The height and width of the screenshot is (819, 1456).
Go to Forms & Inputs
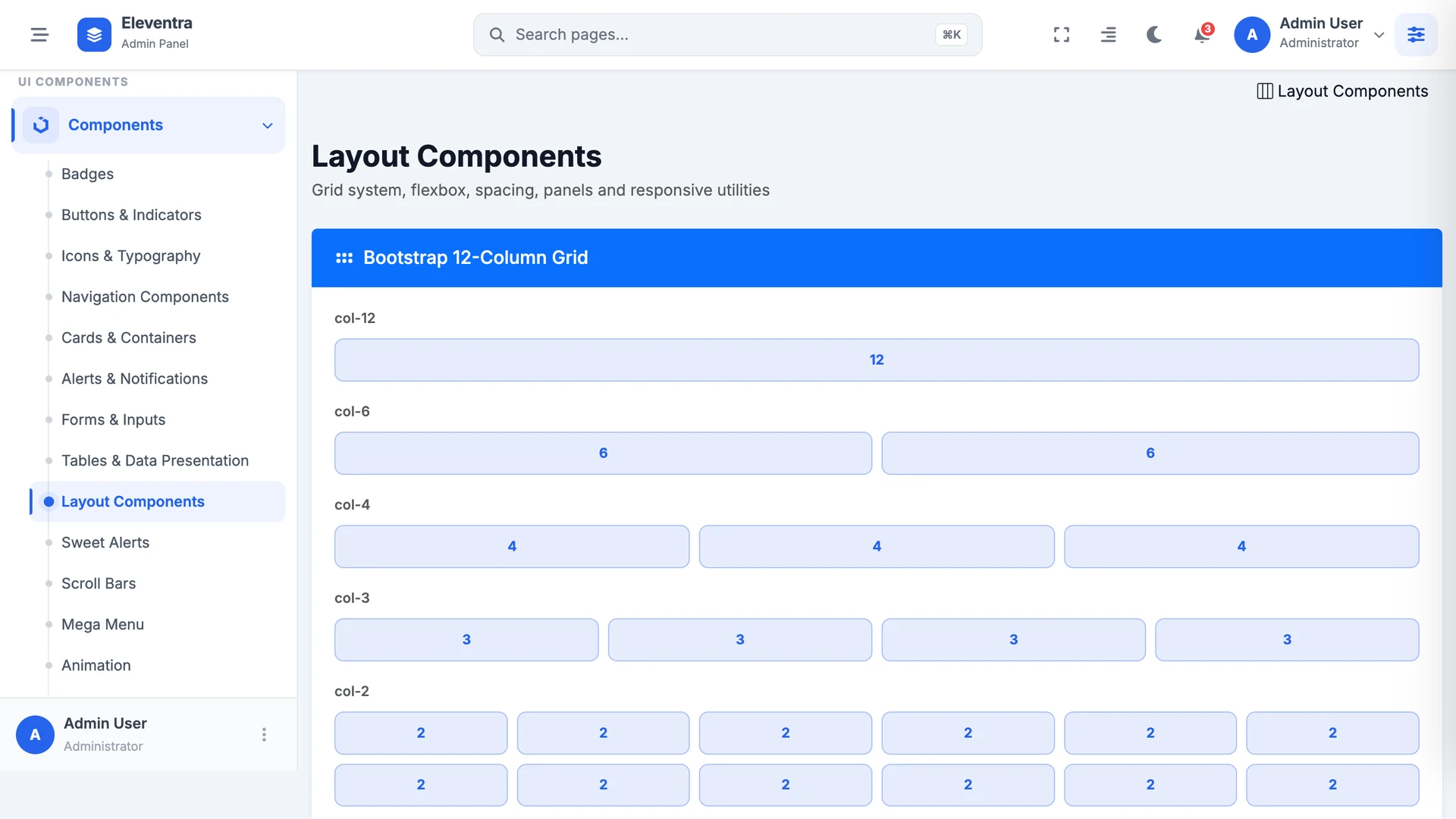pyautogui.click(x=113, y=419)
